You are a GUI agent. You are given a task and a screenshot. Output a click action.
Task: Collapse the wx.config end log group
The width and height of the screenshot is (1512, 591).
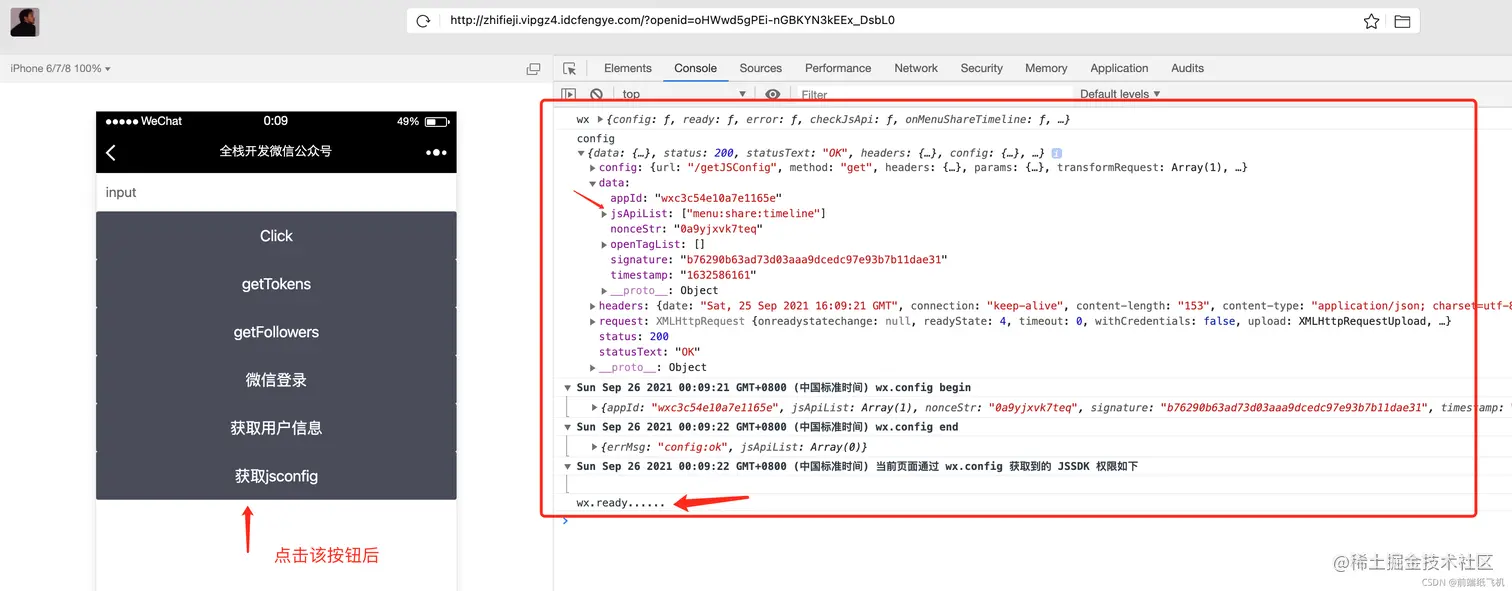[x=568, y=427]
